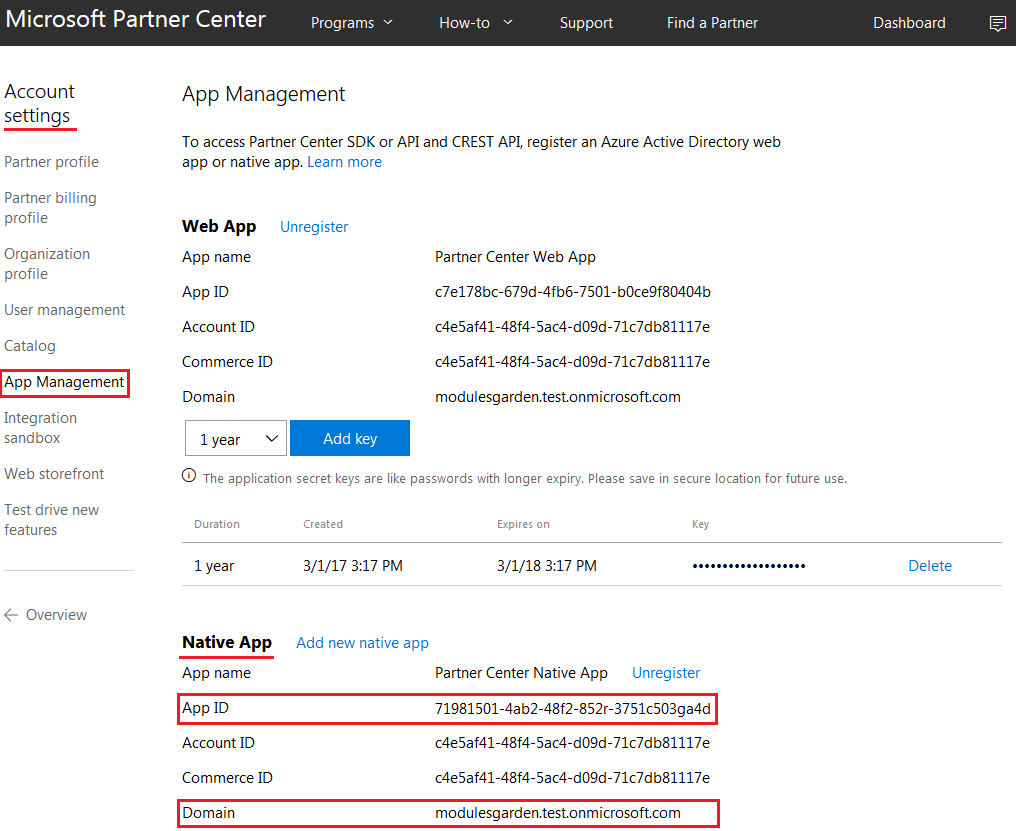The width and height of the screenshot is (1016, 831).
Task: Select App Management in sidebar
Action: (x=64, y=382)
